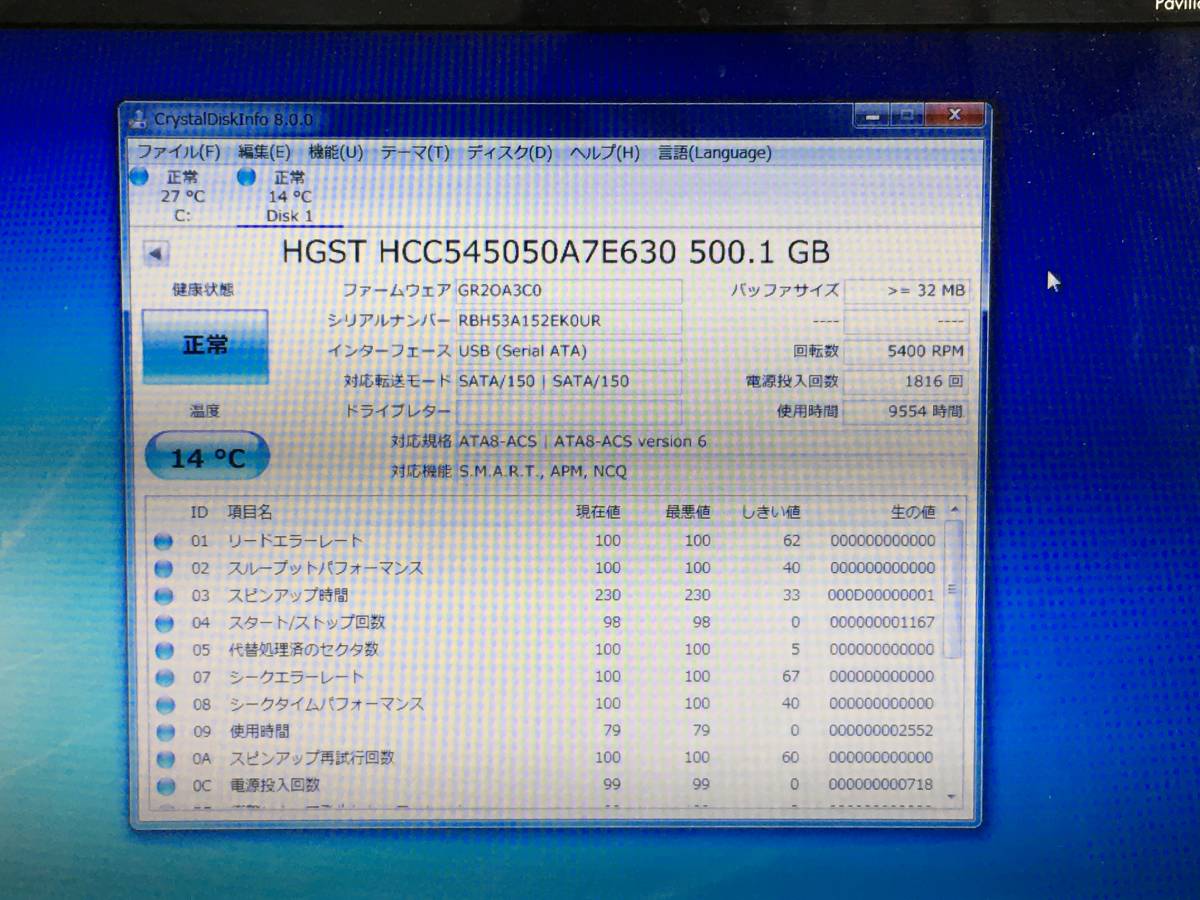The width and height of the screenshot is (1200, 900).
Task: Click status icon for 08 シークタイムパフォーマンス
Action: pyautogui.click(x=163, y=704)
